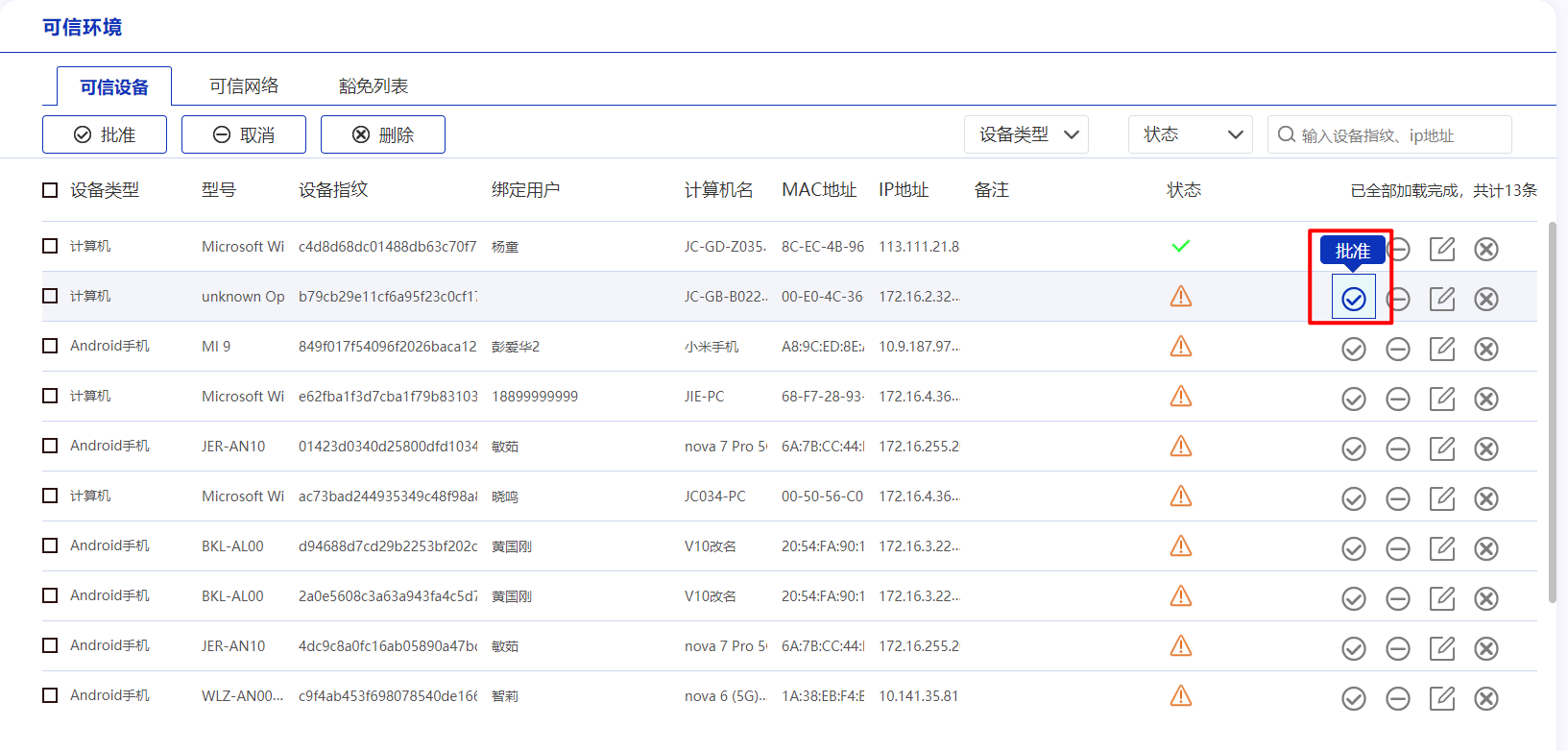Click the 取消 batch button

[x=244, y=134]
